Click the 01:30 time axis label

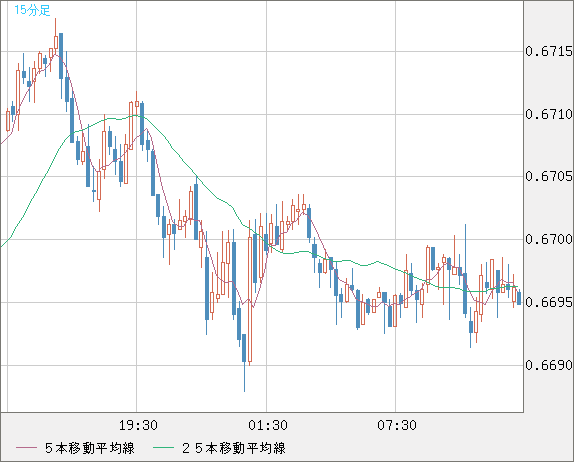(x=268, y=425)
